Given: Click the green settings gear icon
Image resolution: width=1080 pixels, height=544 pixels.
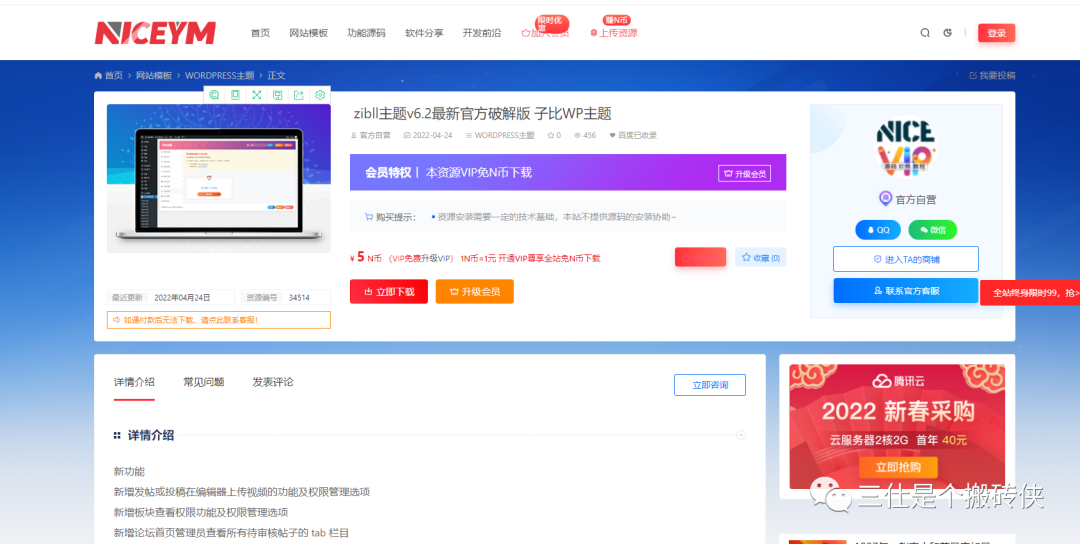Looking at the screenshot, I should click(320, 95).
